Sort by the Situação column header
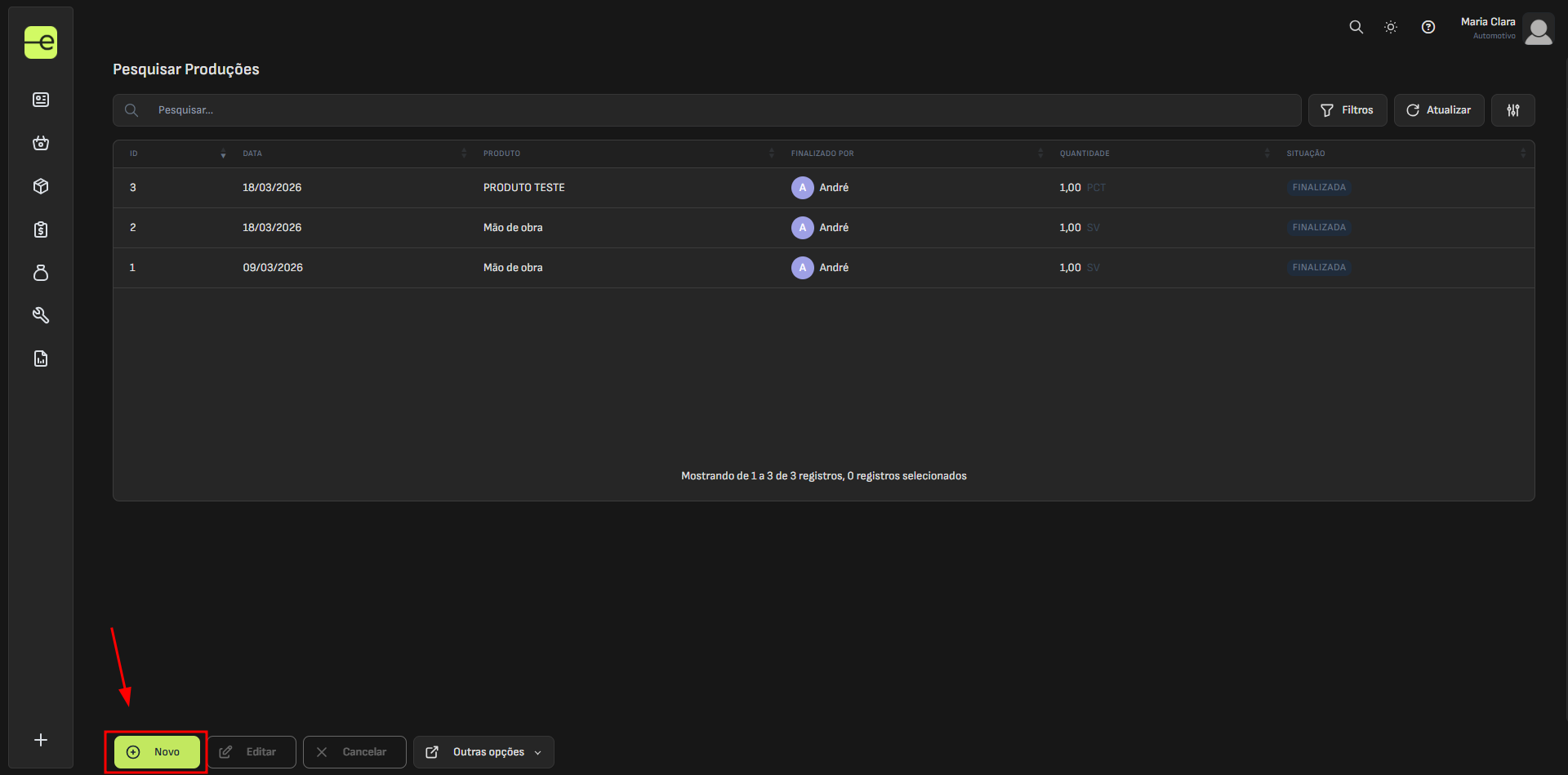The width and height of the screenshot is (1568, 775). click(1306, 154)
